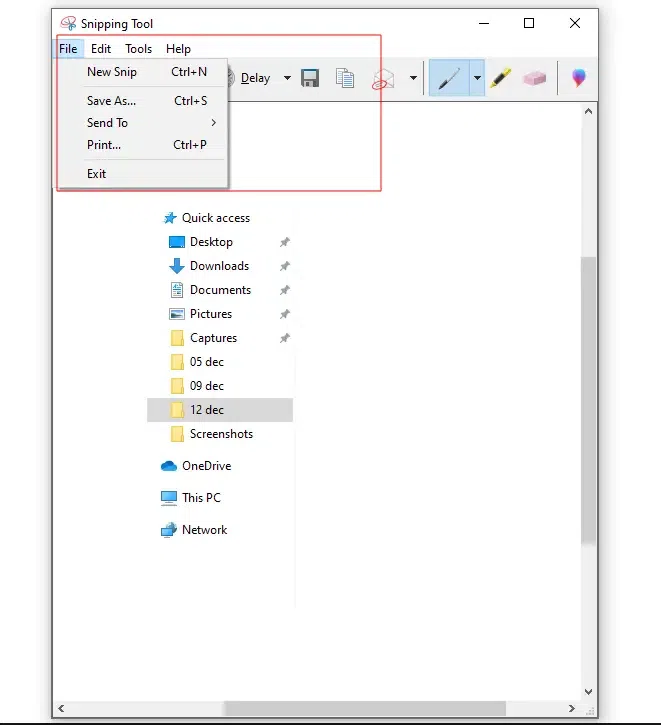Select the pink Eraser tool

(534, 78)
